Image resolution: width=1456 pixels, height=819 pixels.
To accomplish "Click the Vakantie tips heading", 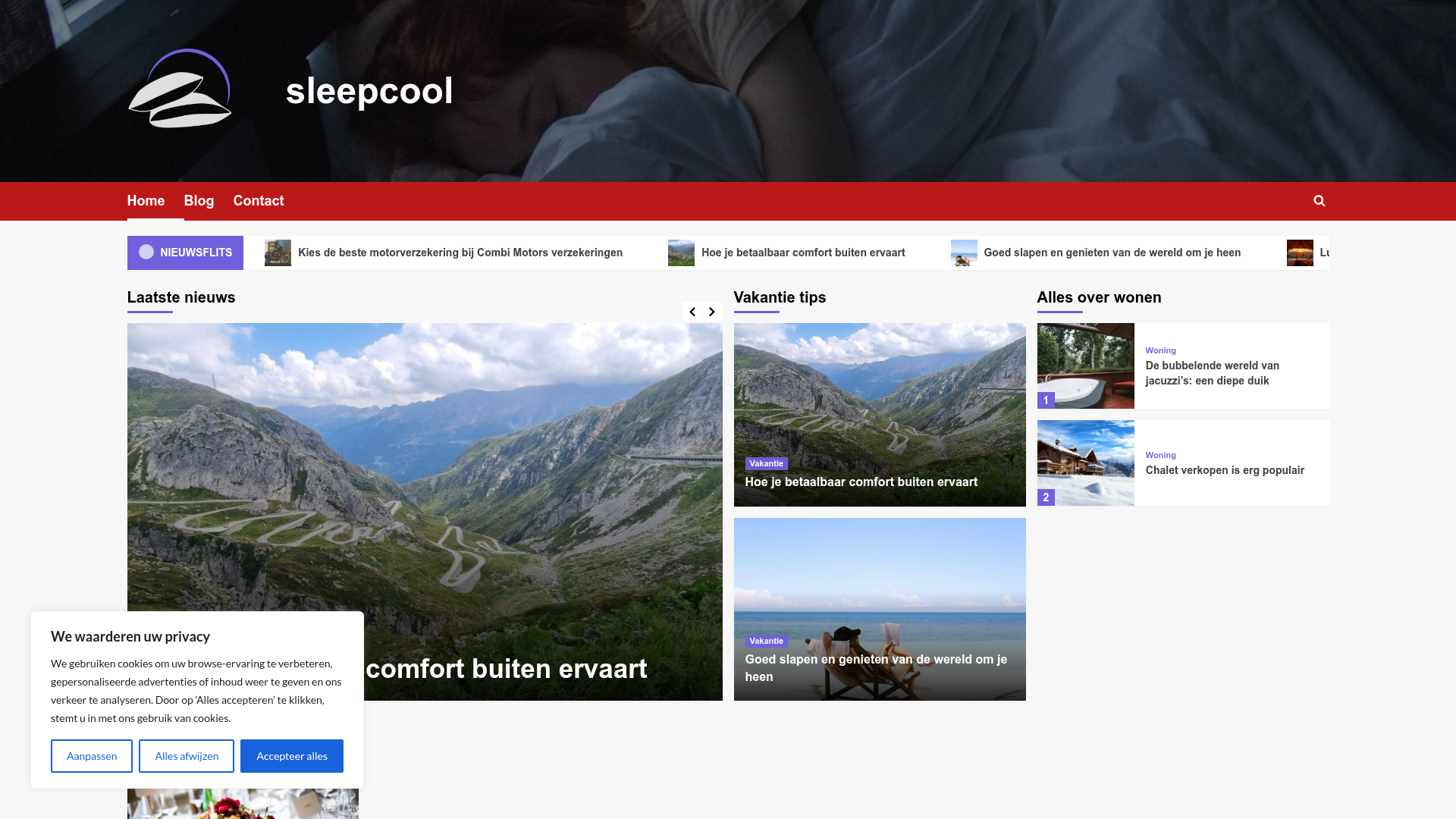I will pos(780,297).
